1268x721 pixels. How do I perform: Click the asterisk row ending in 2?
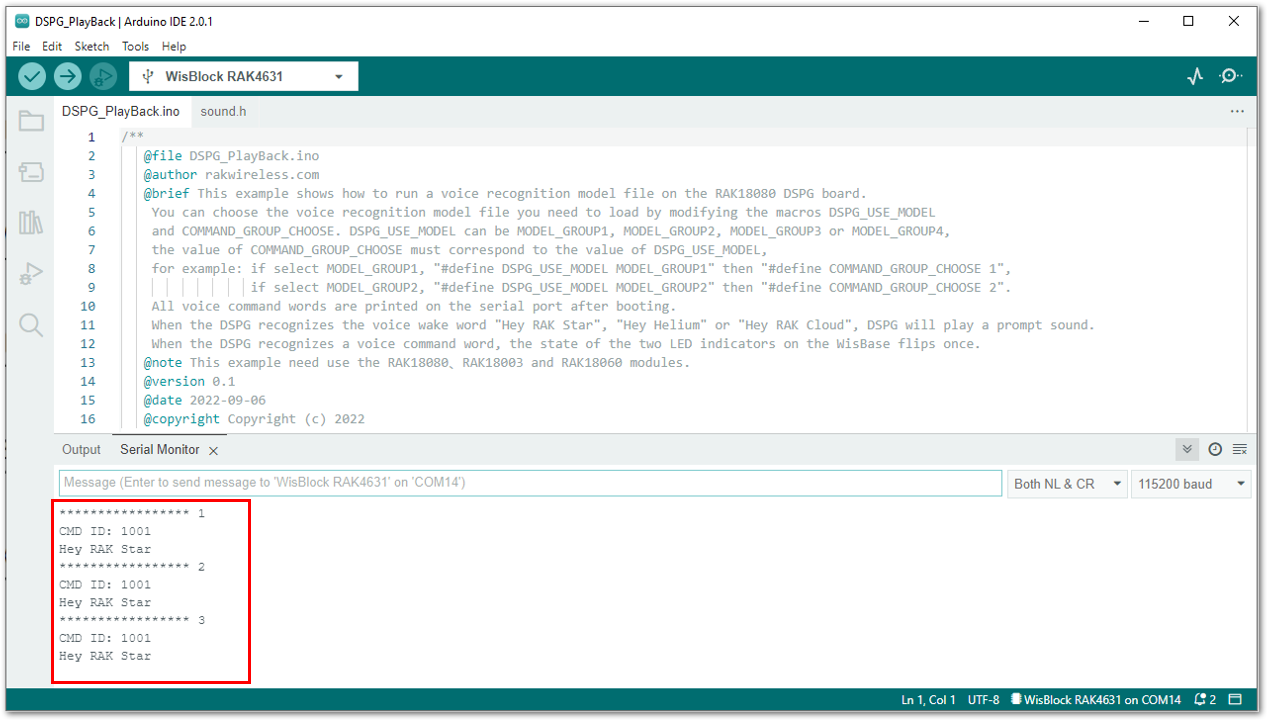click(x=132, y=567)
